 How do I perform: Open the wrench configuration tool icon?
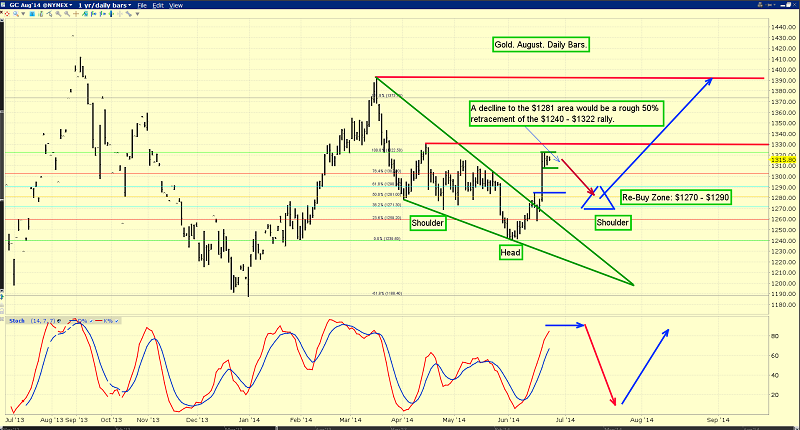click(x=129, y=14)
